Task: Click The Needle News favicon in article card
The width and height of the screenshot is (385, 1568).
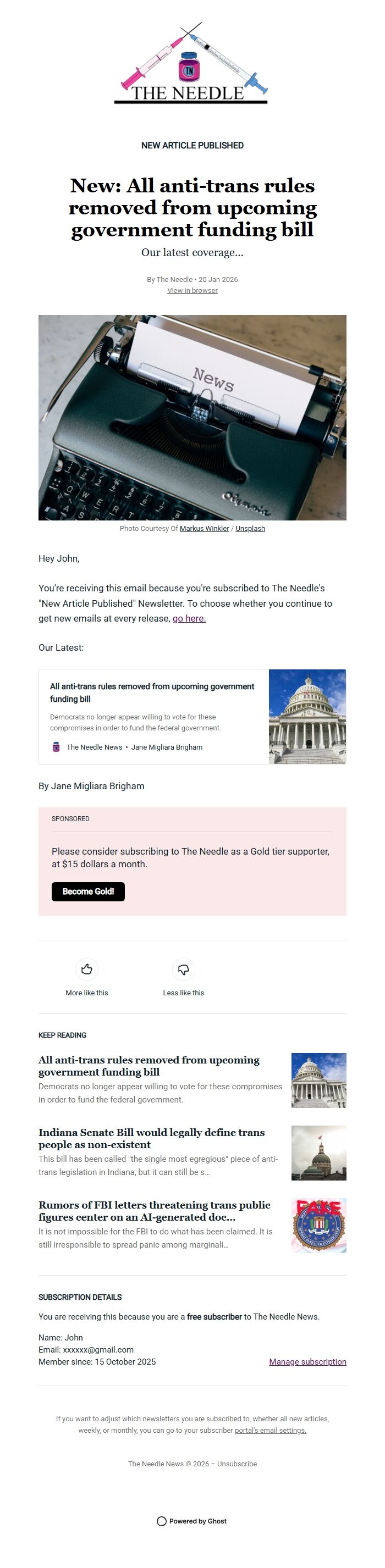Action: [56, 747]
